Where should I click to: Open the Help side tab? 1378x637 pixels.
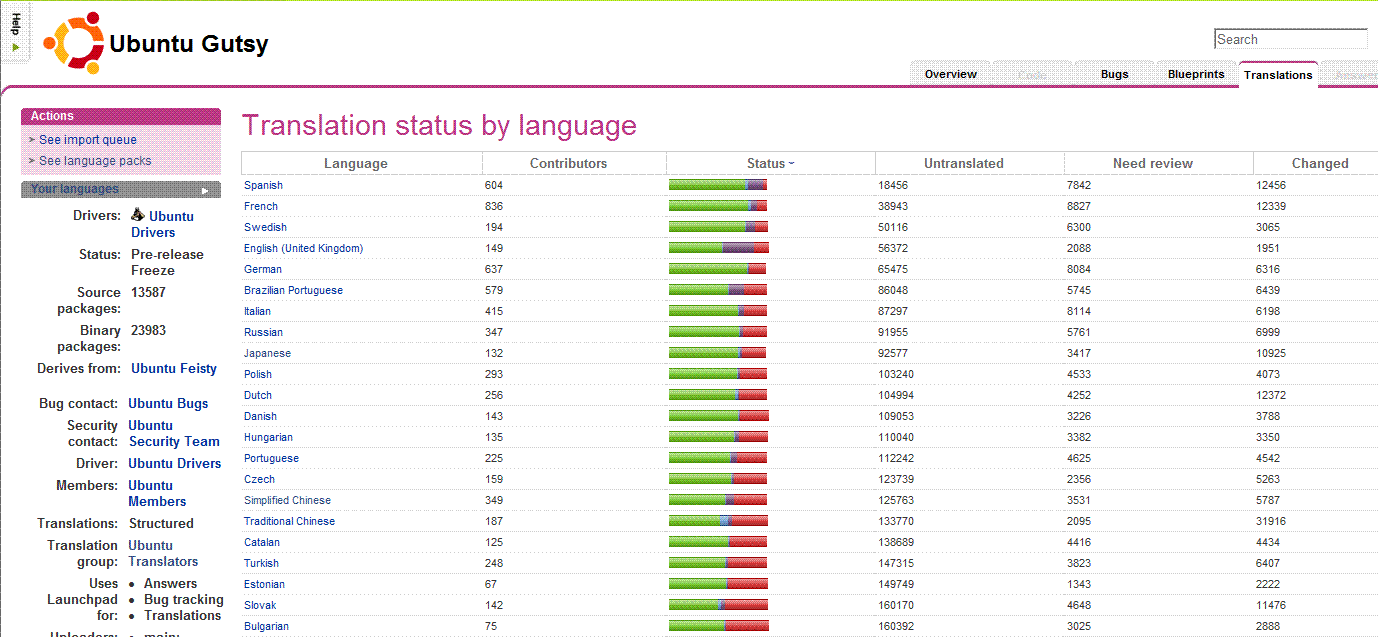[15, 31]
